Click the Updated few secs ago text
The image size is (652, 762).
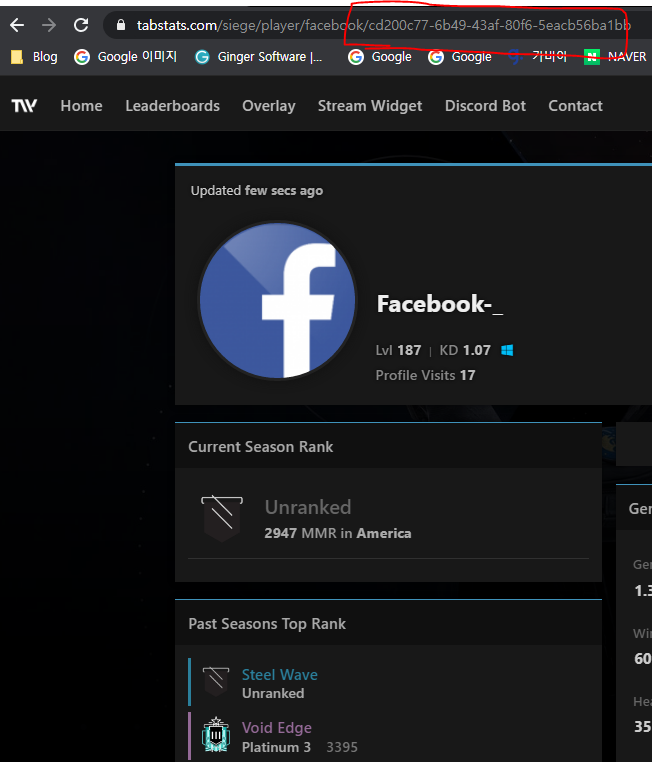coord(257,190)
